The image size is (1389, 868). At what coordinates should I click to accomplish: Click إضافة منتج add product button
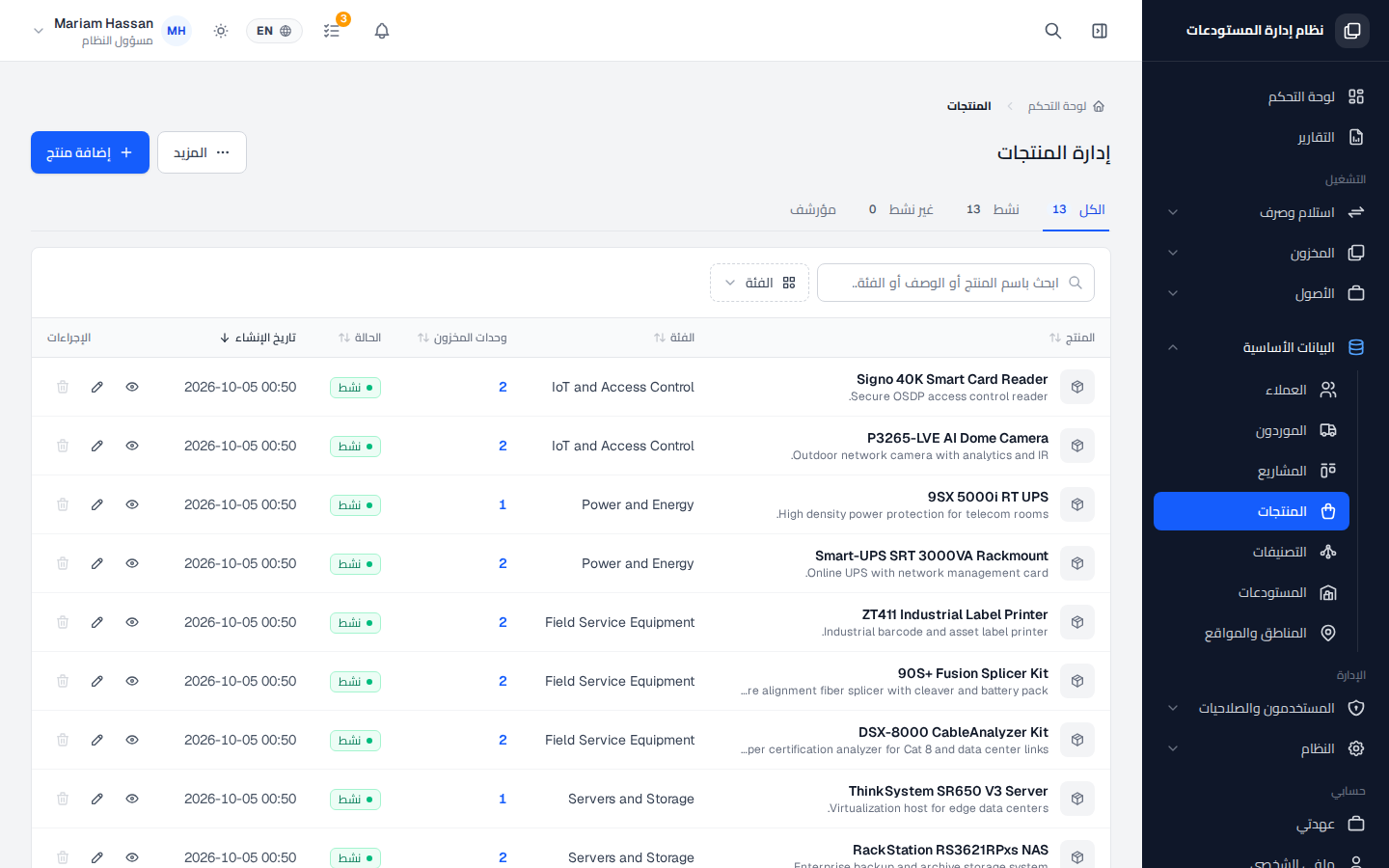pyautogui.click(x=90, y=152)
